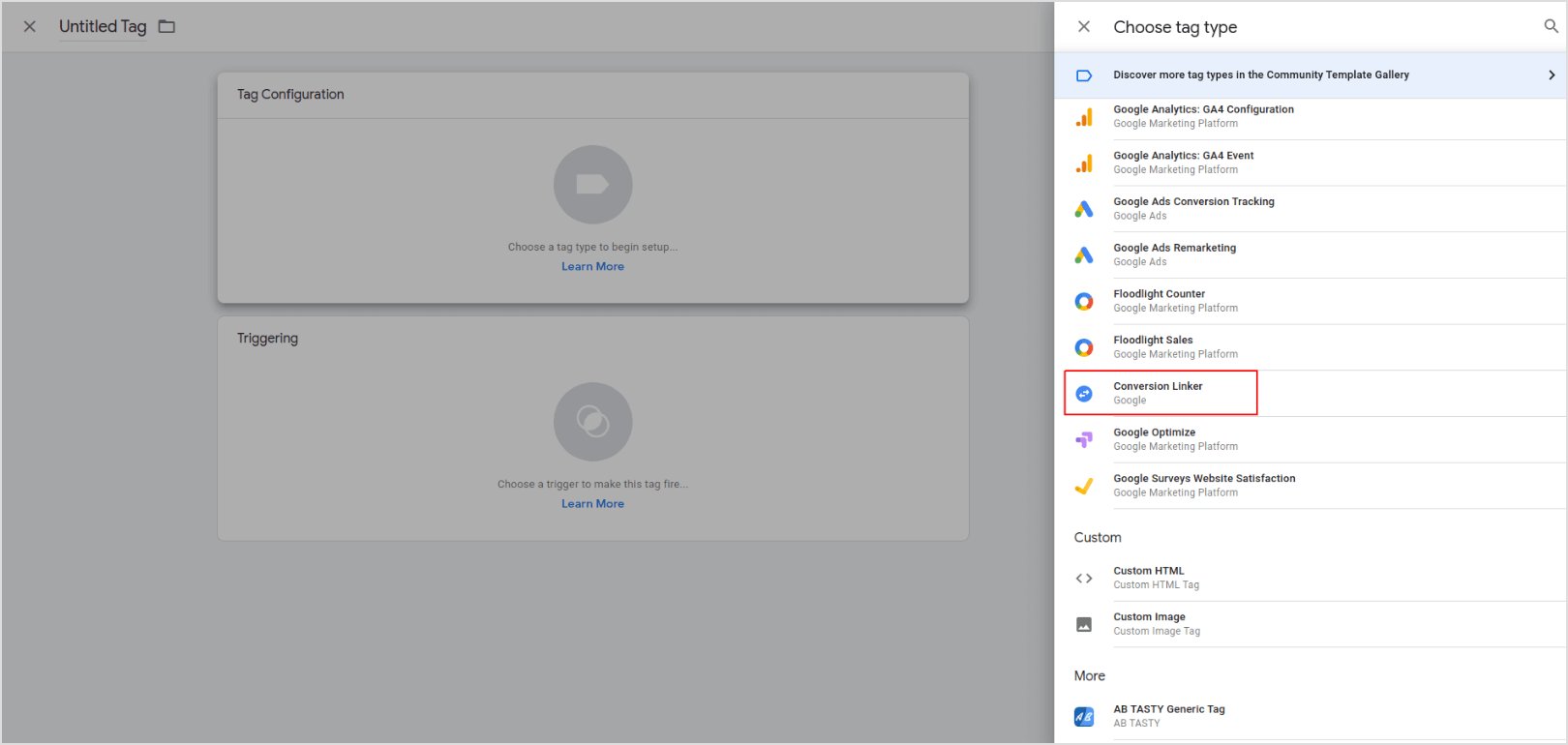Open search in Choose tag type panel

pos(1551,27)
